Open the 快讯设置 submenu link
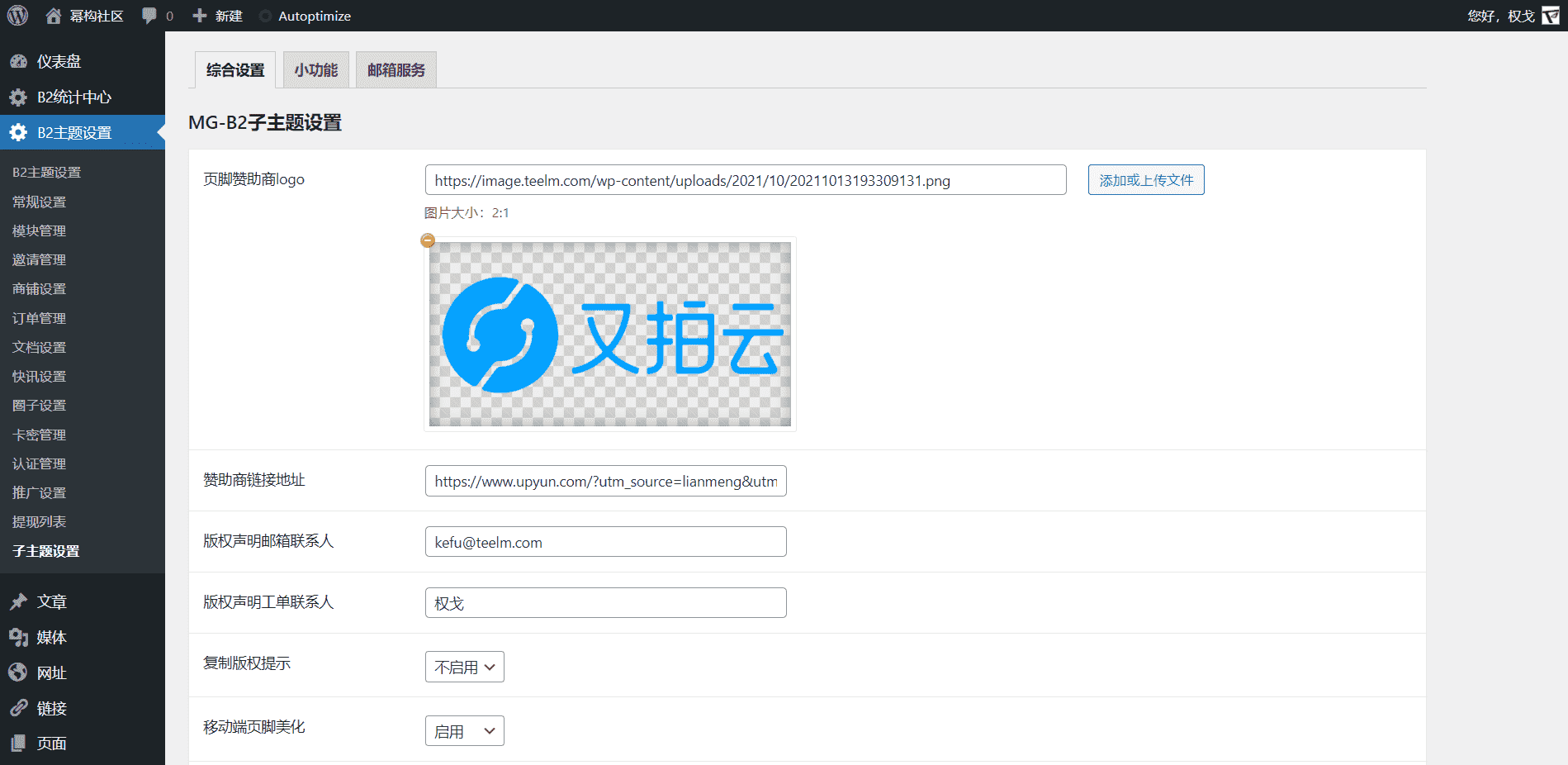1568x765 pixels. click(x=39, y=376)
